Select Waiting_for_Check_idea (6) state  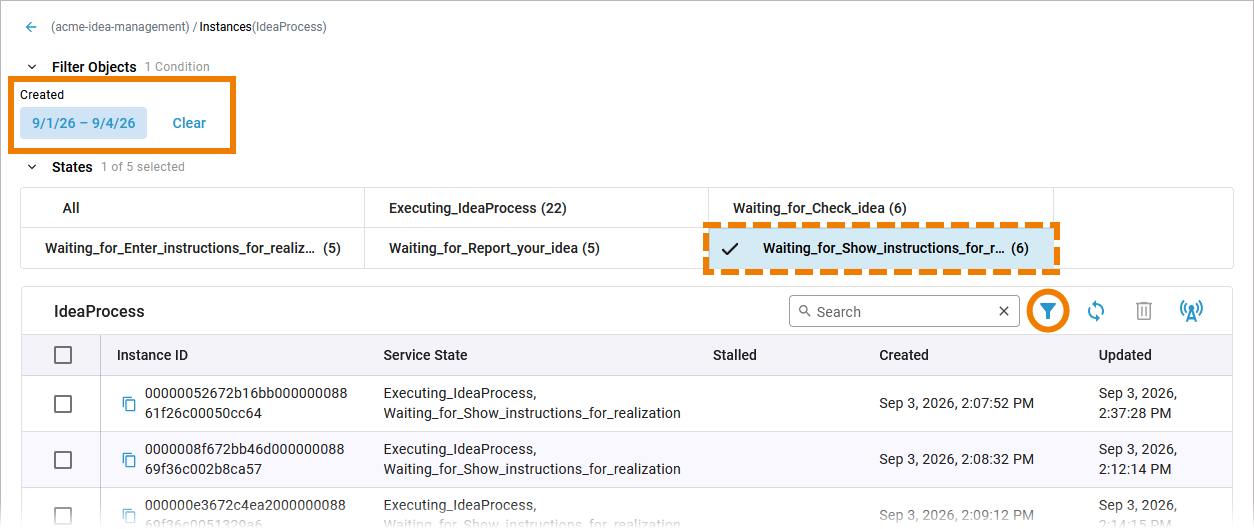[x=880, y=208]
